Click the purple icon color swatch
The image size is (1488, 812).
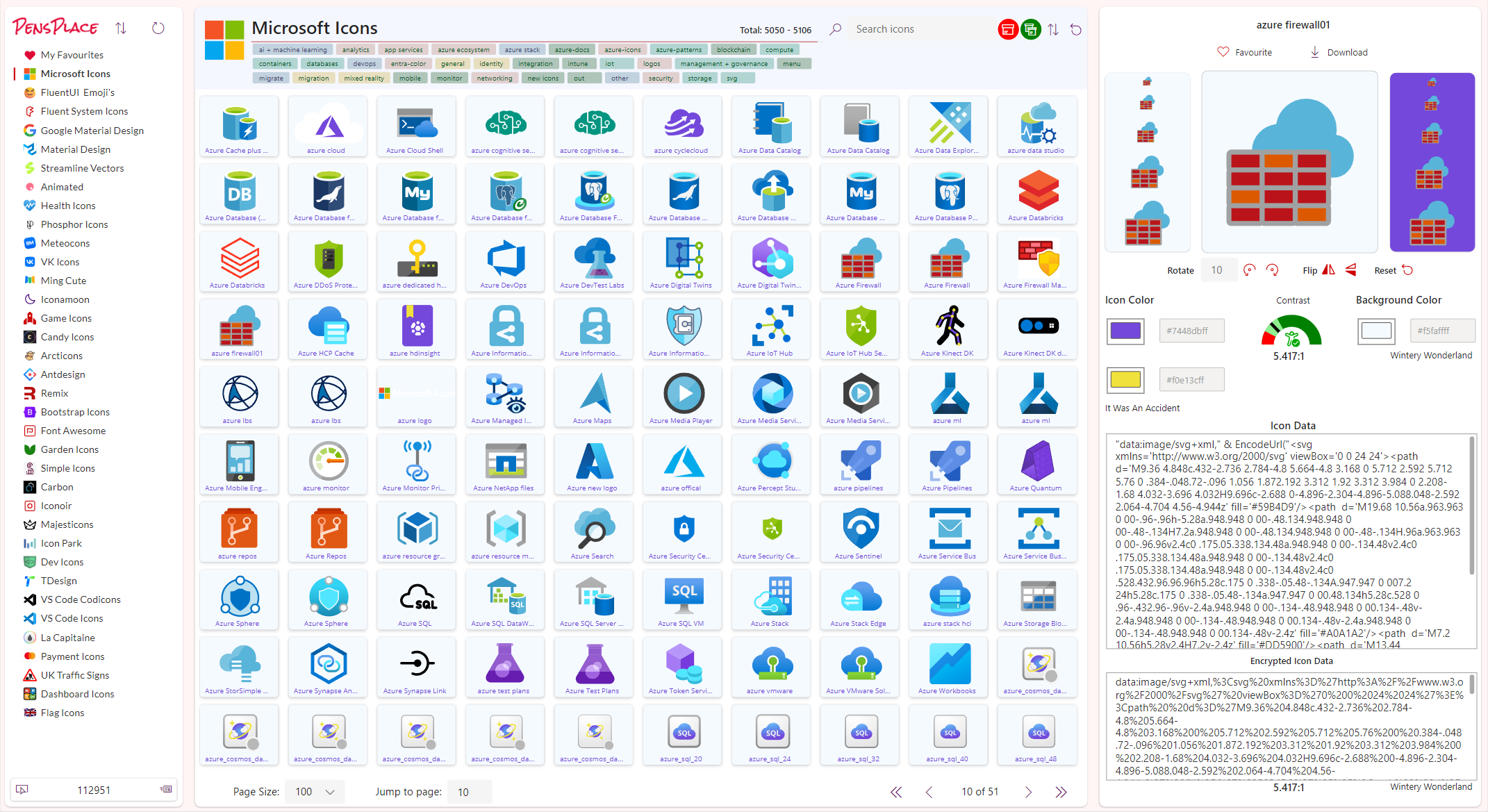tap(1125, 331)
